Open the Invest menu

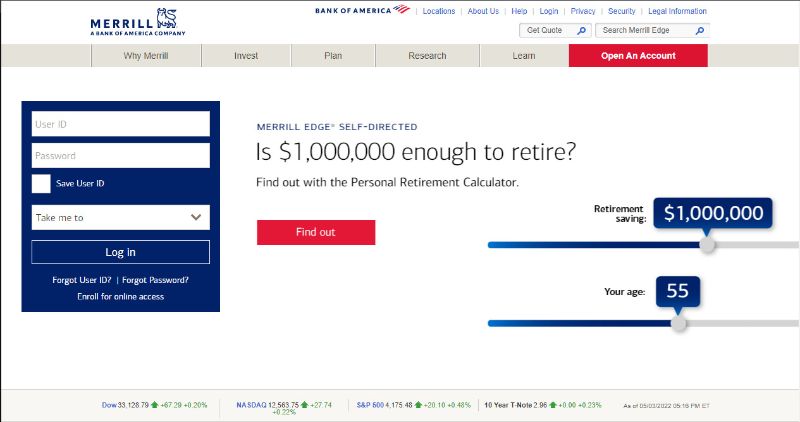click(246, 56)
